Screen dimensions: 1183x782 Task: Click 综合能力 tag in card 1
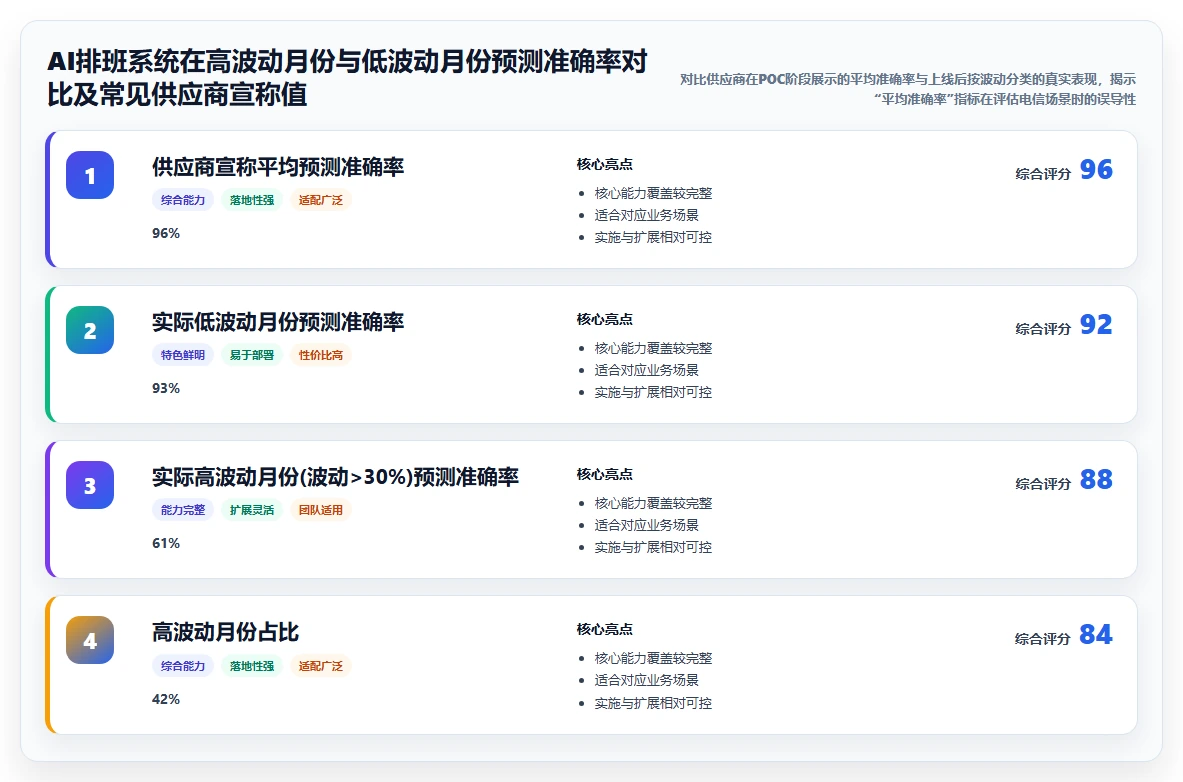pos(183,200)
